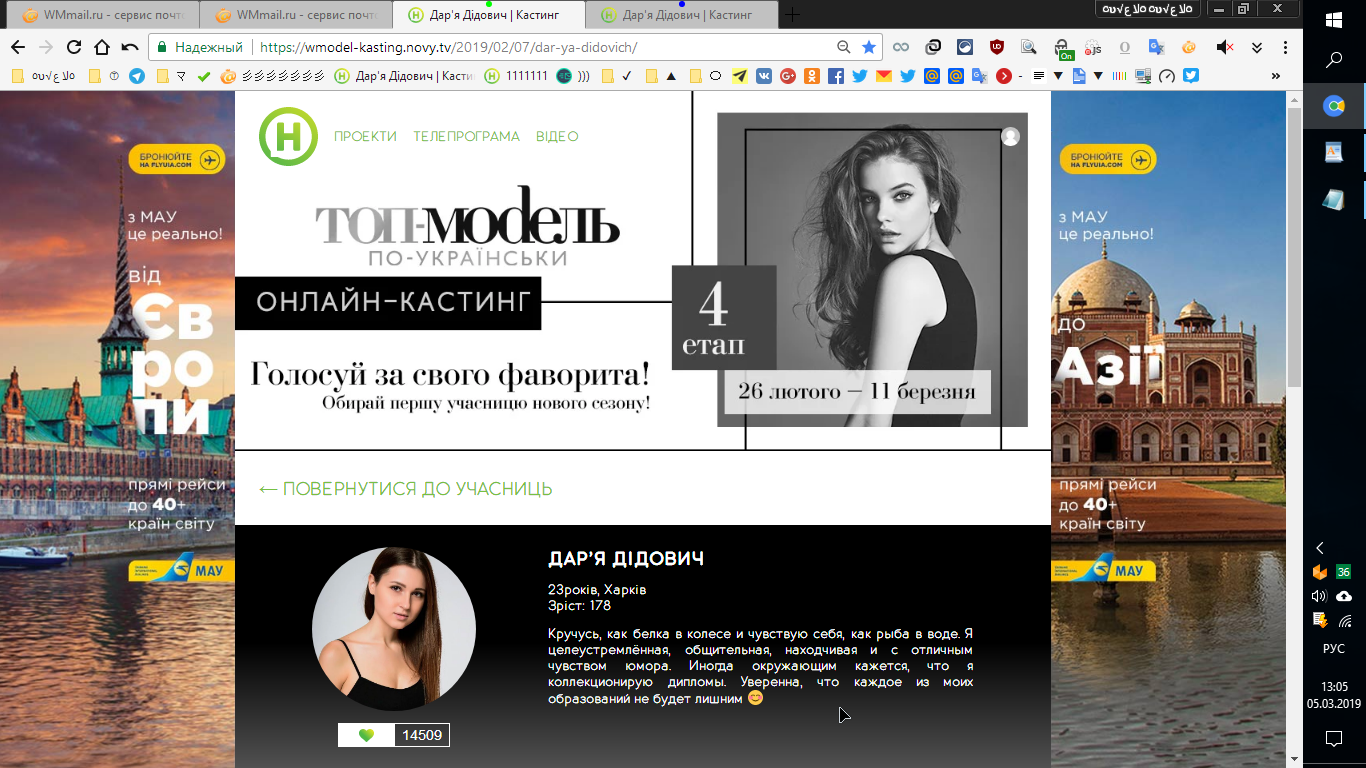Open the VK bookmark icon
This screenshot has width=1366, height=768.
pyautogui.click(x=764, y=75)
